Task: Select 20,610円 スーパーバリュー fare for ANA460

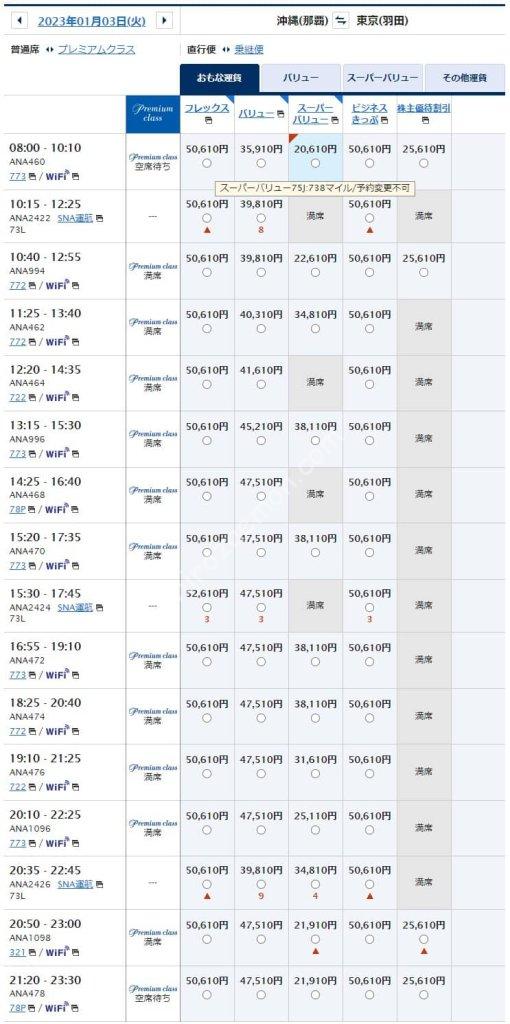Action: point(315,163)
